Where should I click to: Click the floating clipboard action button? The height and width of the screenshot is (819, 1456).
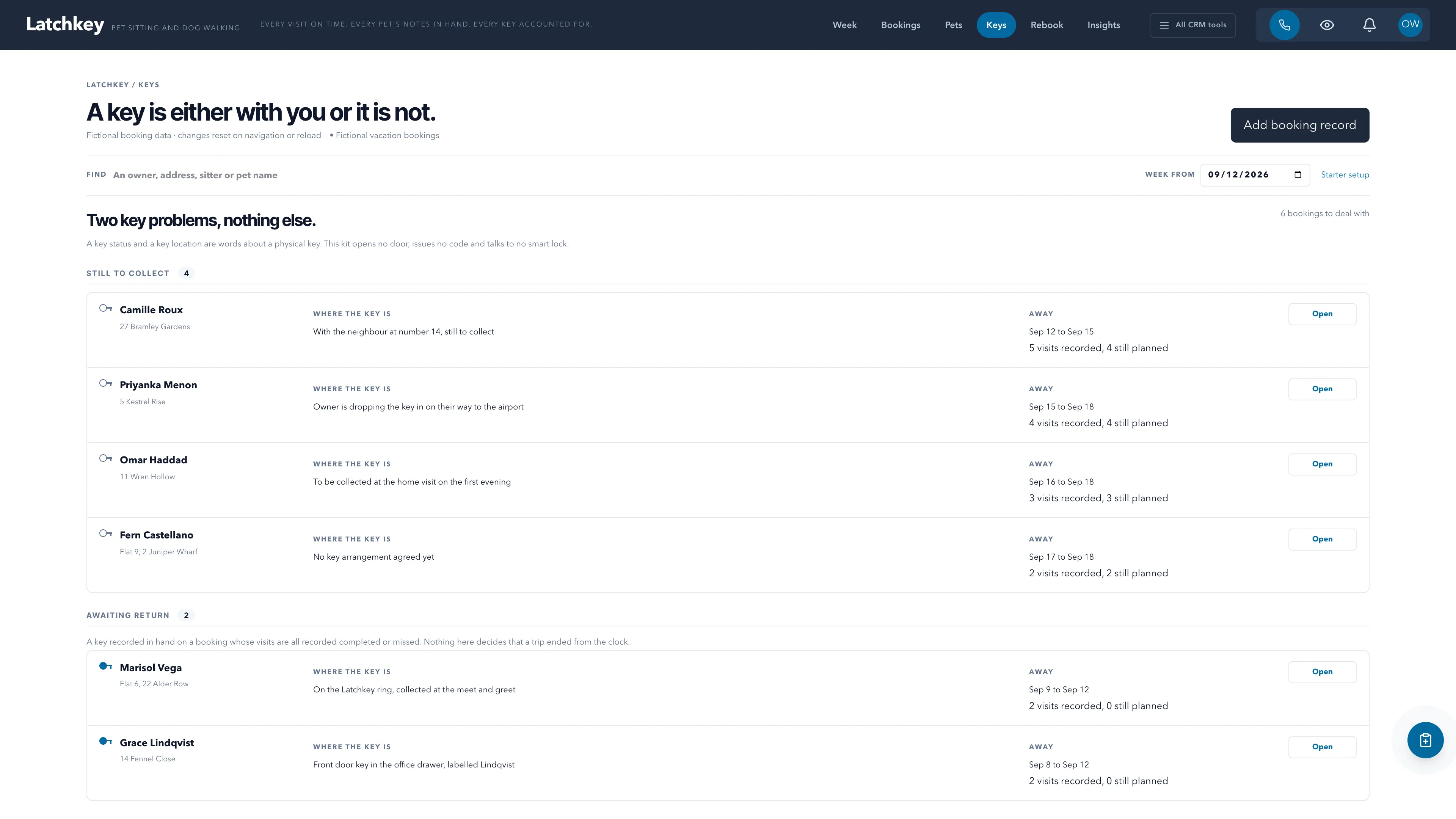[1425, 740]
